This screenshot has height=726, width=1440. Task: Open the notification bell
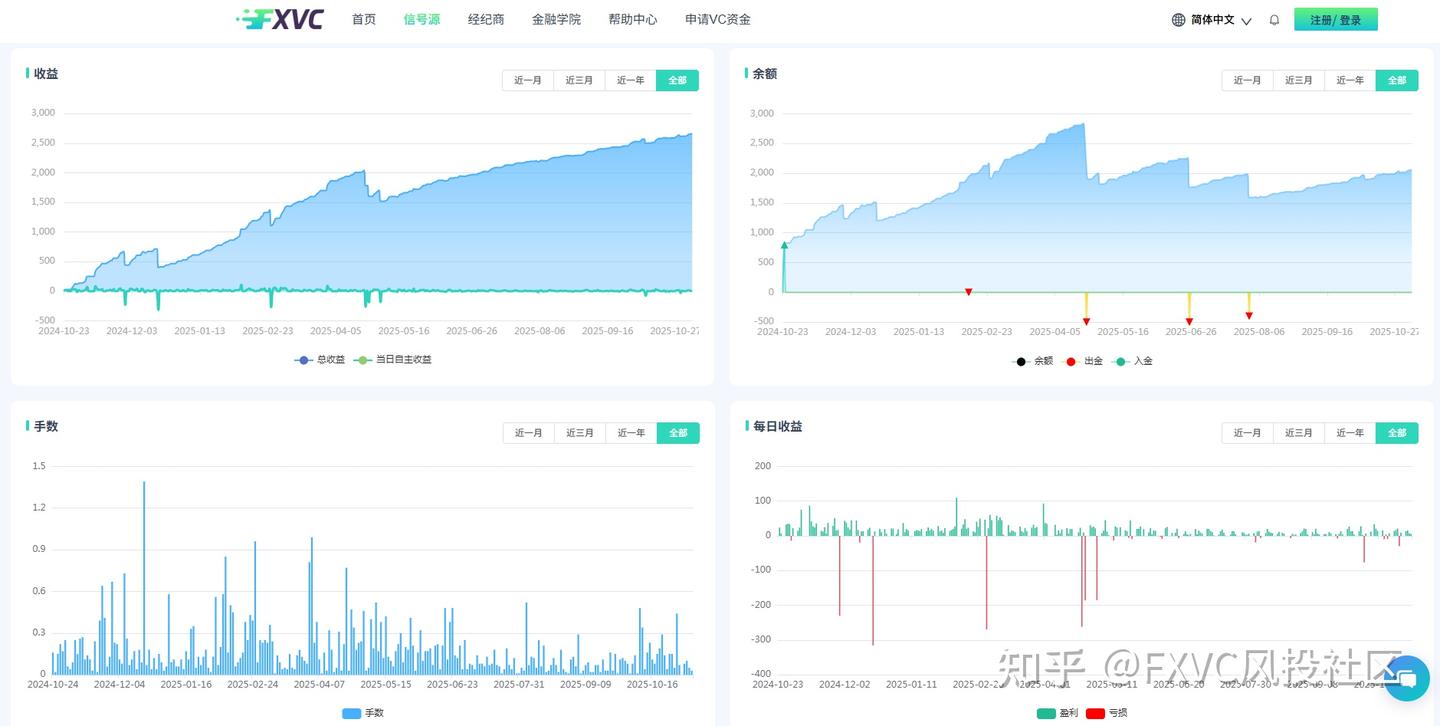(1274, 19)
